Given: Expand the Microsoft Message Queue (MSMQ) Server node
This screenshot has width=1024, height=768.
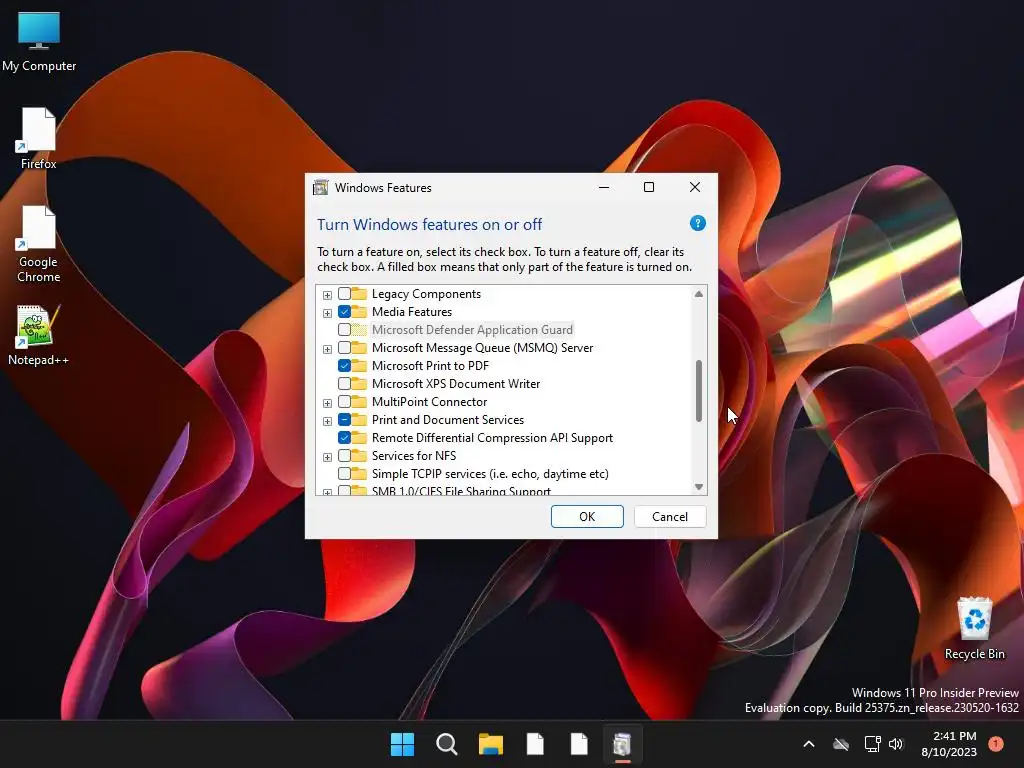Looking at the screenshot, I should [x=327, y=349].
